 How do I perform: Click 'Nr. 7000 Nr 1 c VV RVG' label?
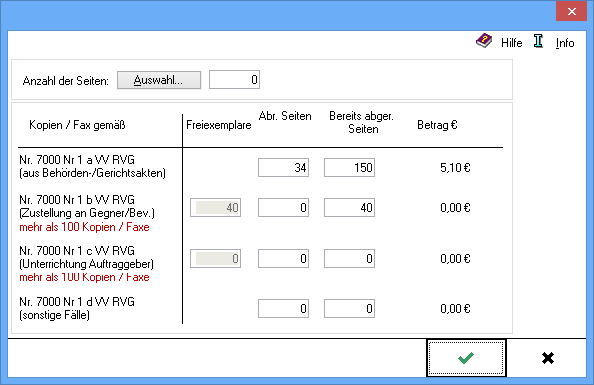[x=77, y=251]
